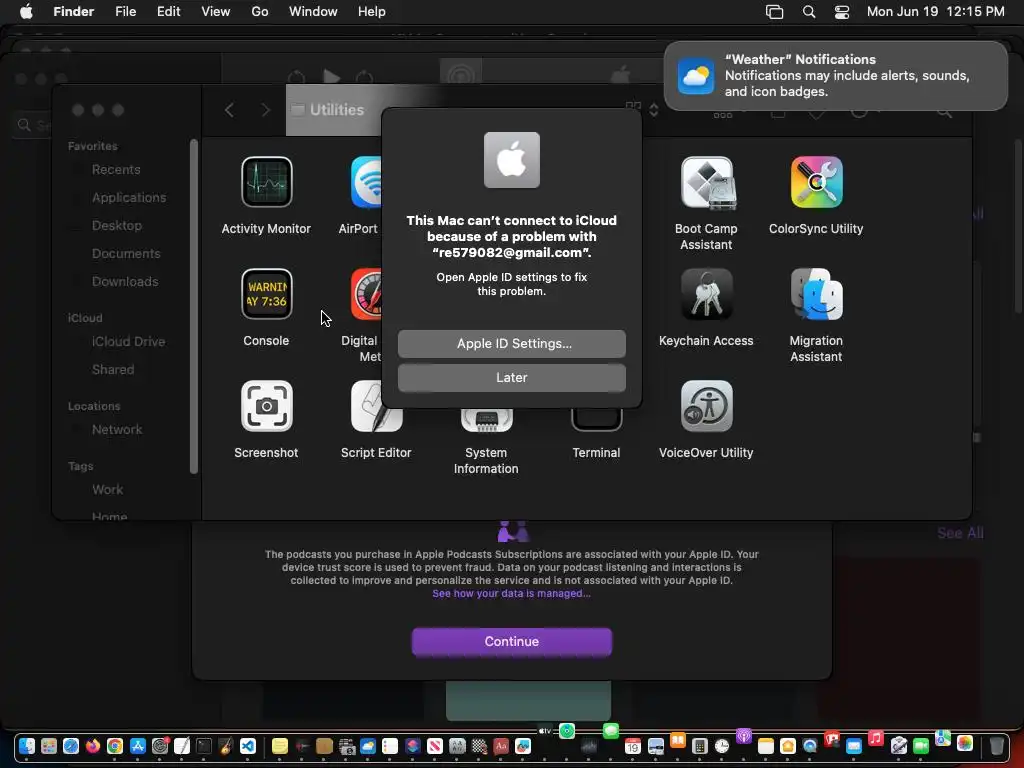Select the Work tag in sidebar
Image resolution: width=1024 pixels, height=768 pixels.
coord(107,490)
